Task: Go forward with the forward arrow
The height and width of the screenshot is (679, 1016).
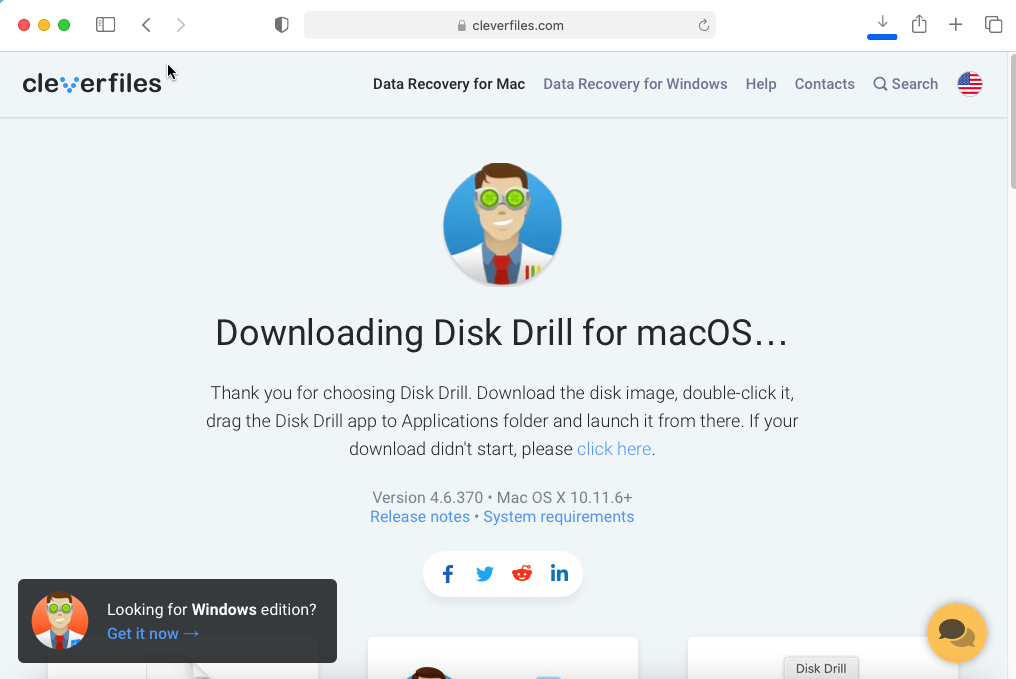Action: [x=181, y=25]
